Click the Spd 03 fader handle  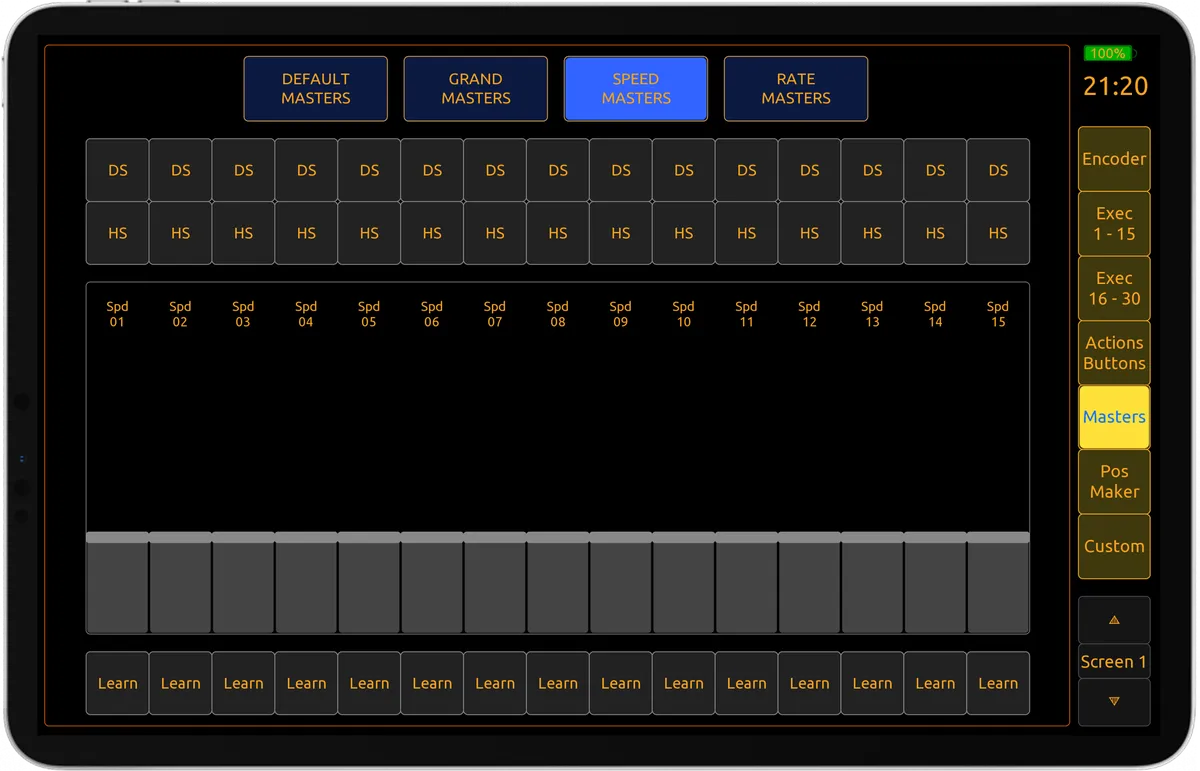tap(244, 537)
